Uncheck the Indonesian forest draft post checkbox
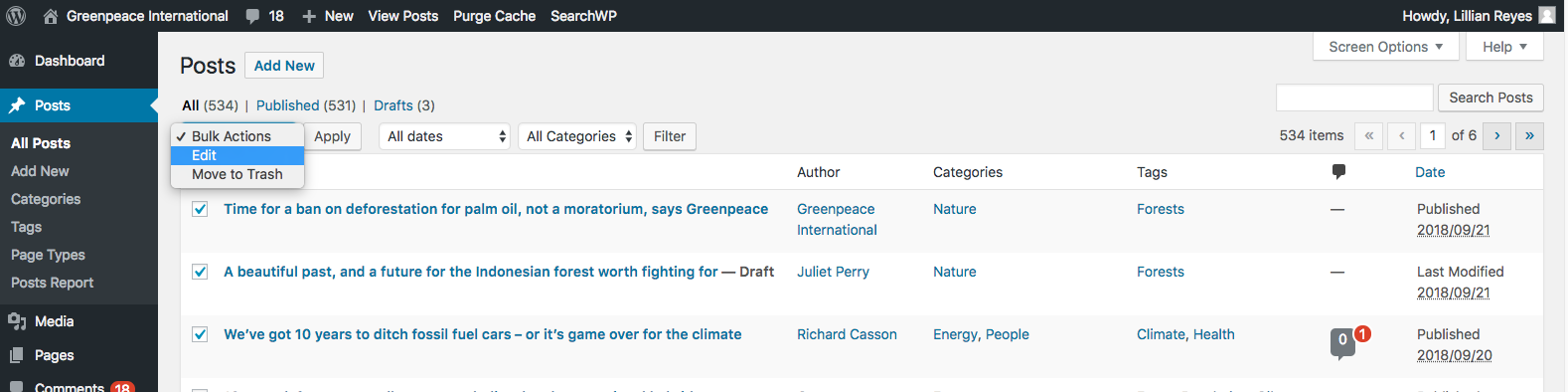 200,272
